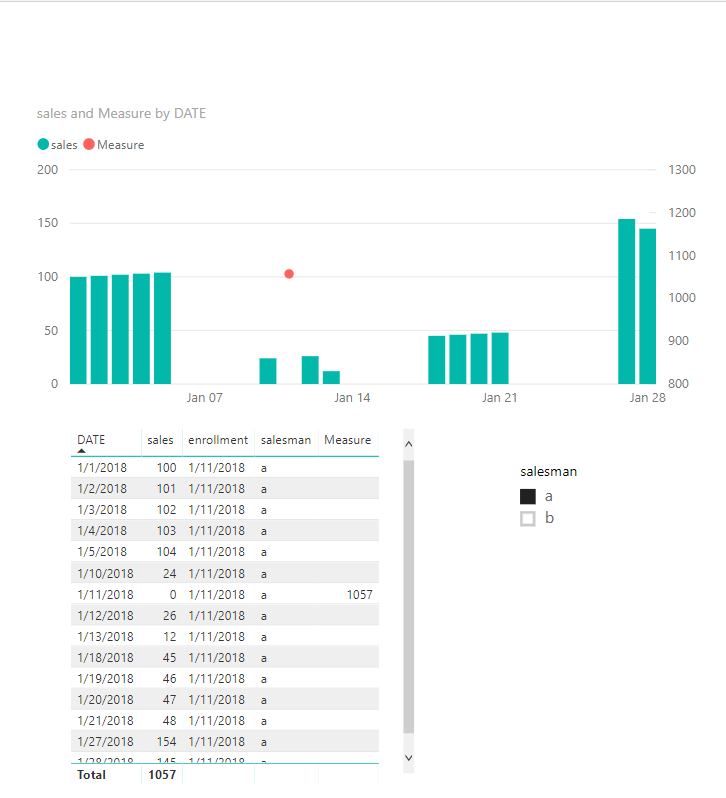Click the 'Jan 21' axis label

tap(500, 397)
